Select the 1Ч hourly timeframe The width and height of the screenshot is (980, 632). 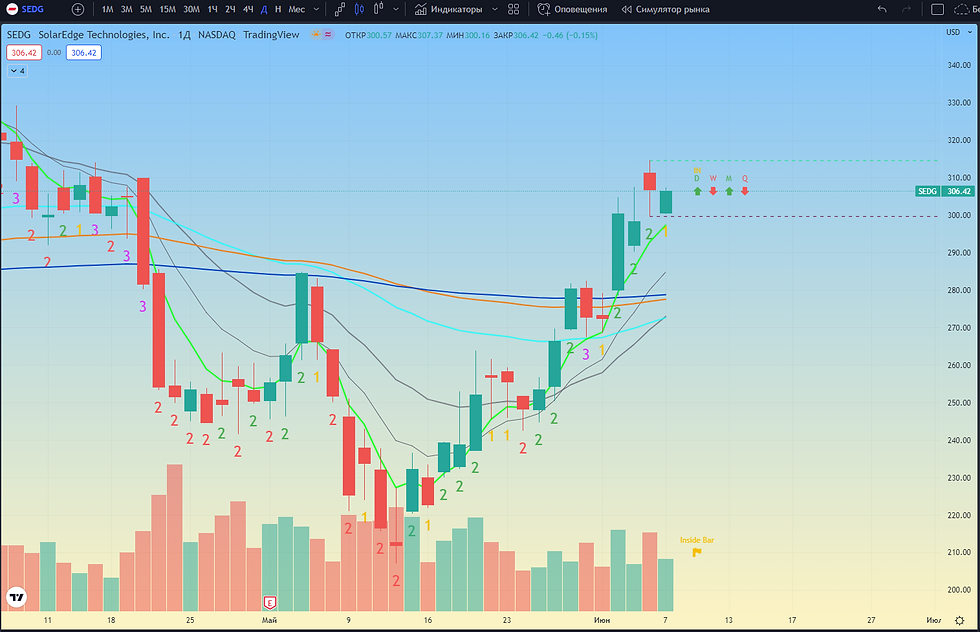pyautogui.click(x=212, y=9)
